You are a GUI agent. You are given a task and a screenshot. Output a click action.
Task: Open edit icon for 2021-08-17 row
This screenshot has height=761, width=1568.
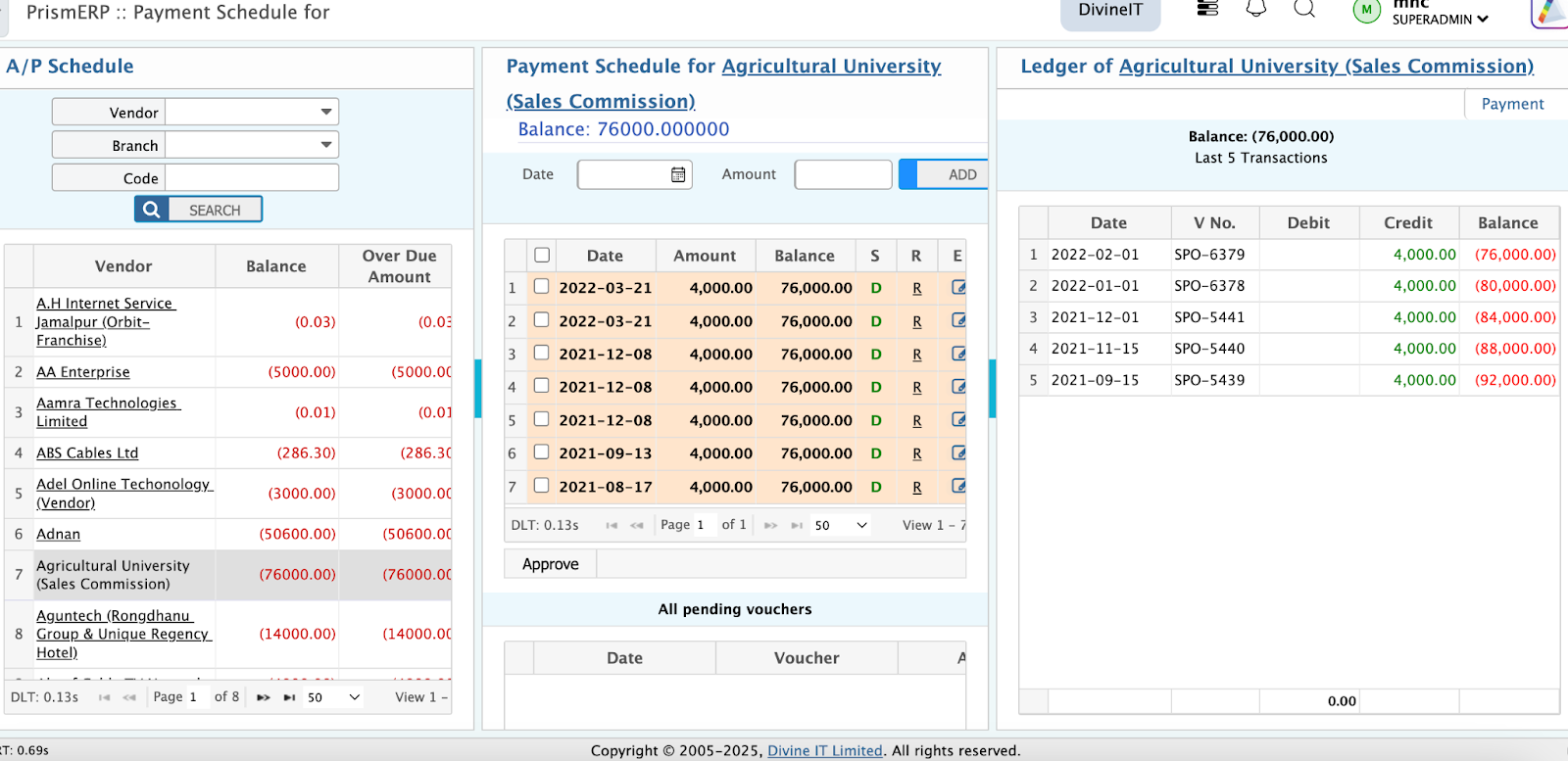958,486
